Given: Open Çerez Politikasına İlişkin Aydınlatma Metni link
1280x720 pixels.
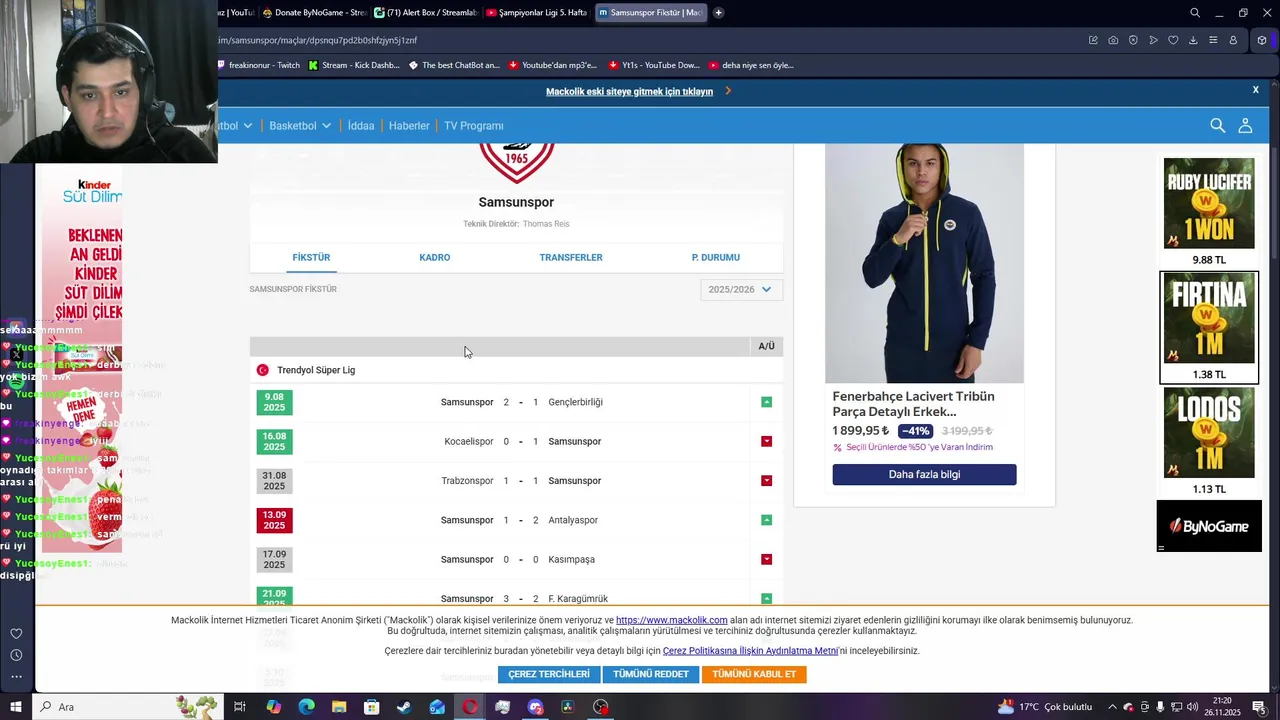Looking at the screenshot, I should tap(750, 651).
